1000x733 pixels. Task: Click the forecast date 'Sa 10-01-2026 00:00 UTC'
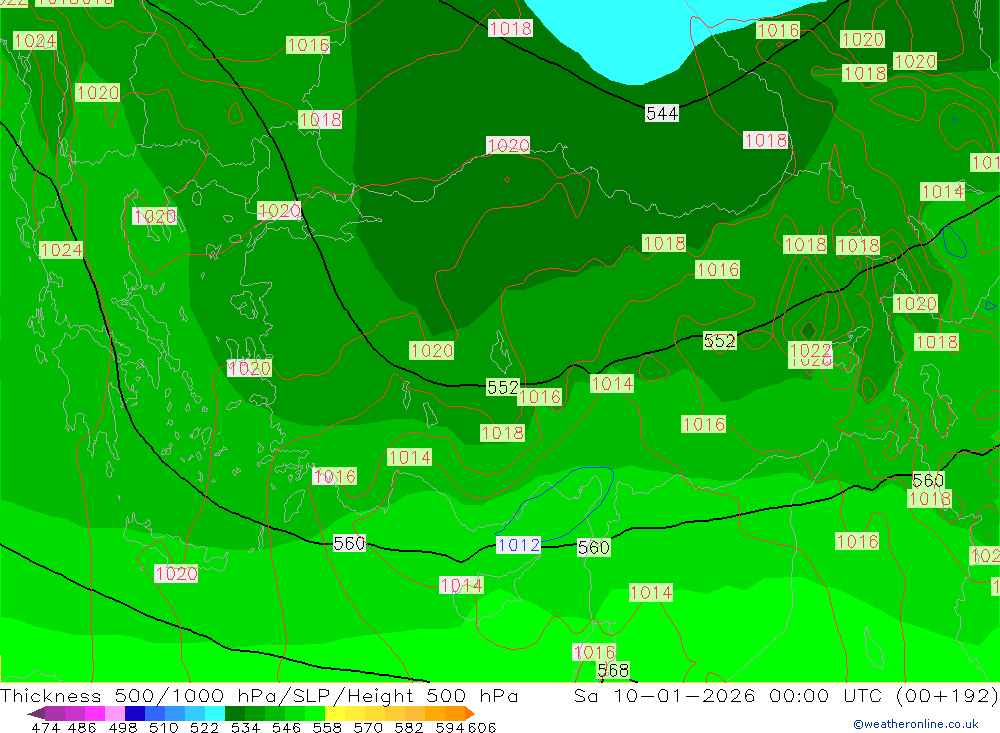point(728,695)
